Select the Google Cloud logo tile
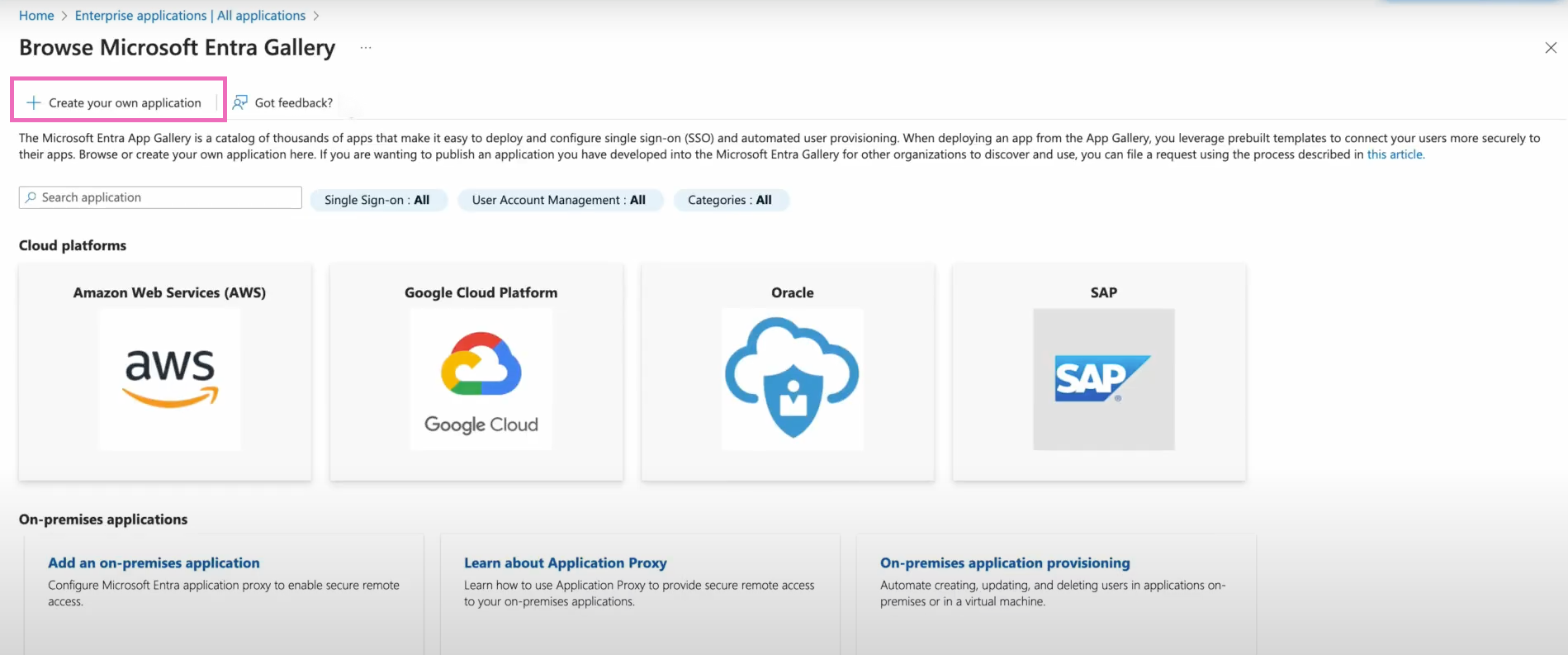Screen dimensions: 1568x655 click(481, 380)
